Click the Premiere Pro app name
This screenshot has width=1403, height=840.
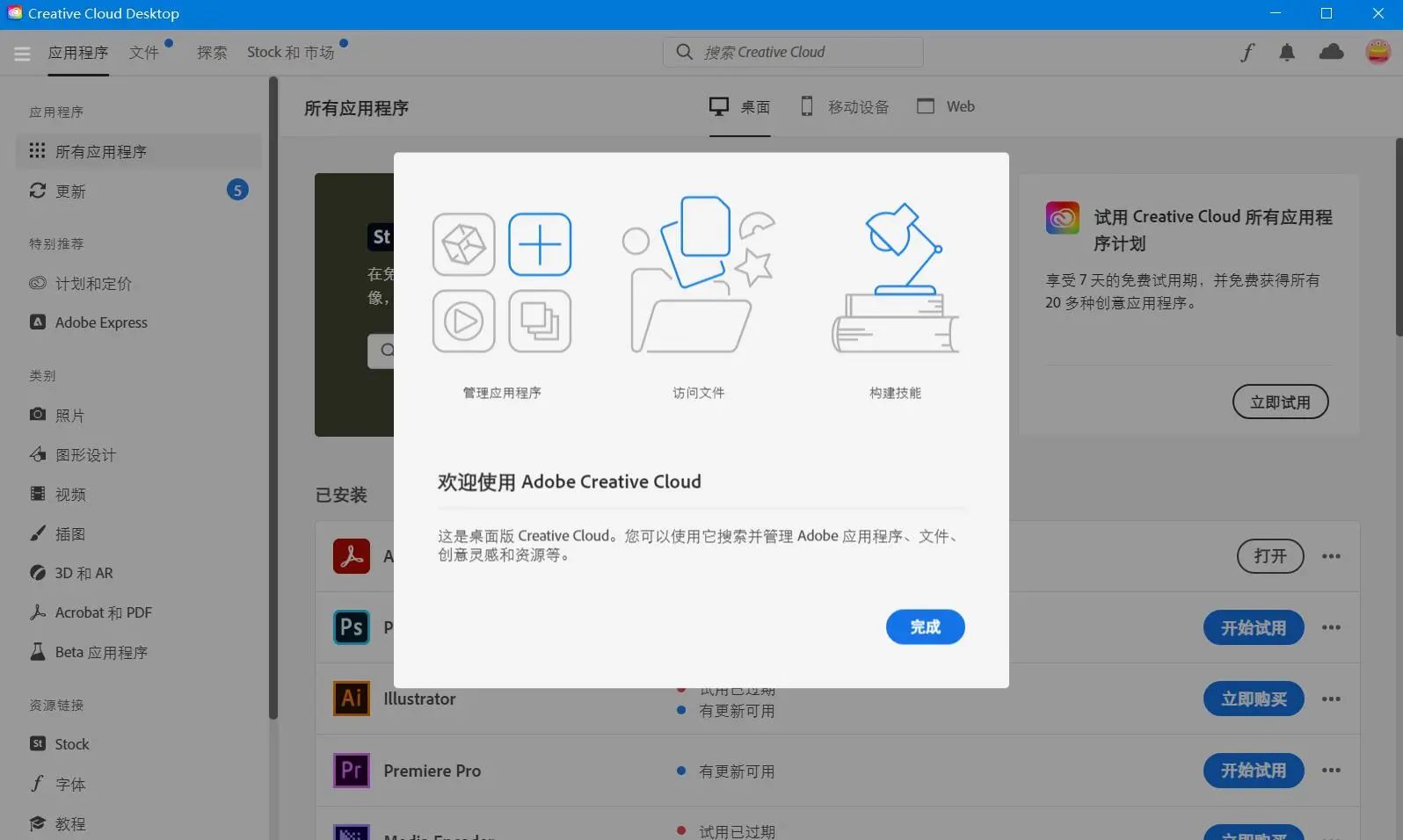(432, 771)
